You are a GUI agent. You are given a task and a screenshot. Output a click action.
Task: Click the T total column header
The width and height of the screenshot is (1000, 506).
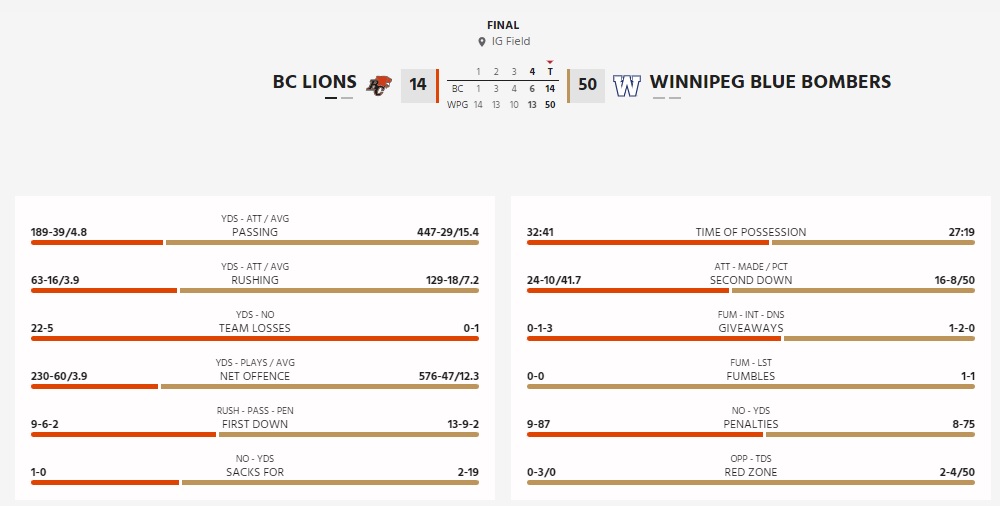[x=550, y=72]
